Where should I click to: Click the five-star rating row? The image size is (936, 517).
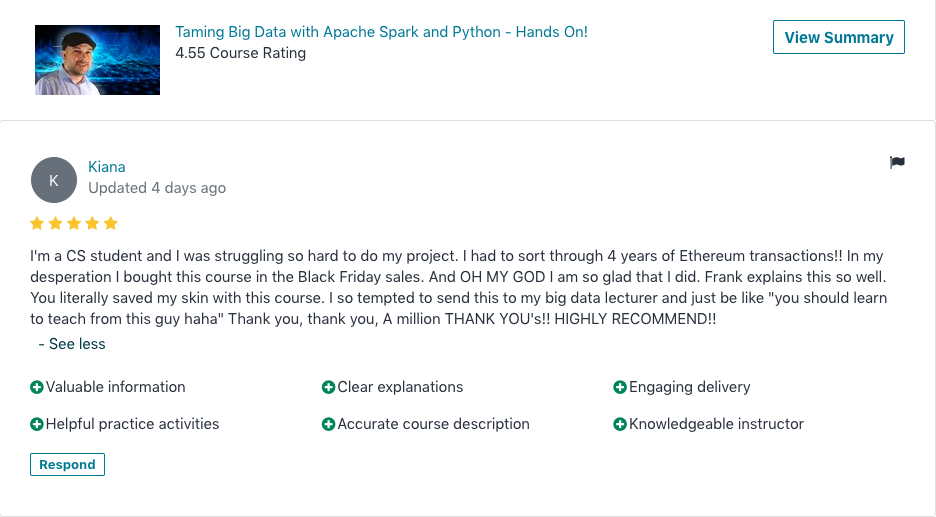74,223
